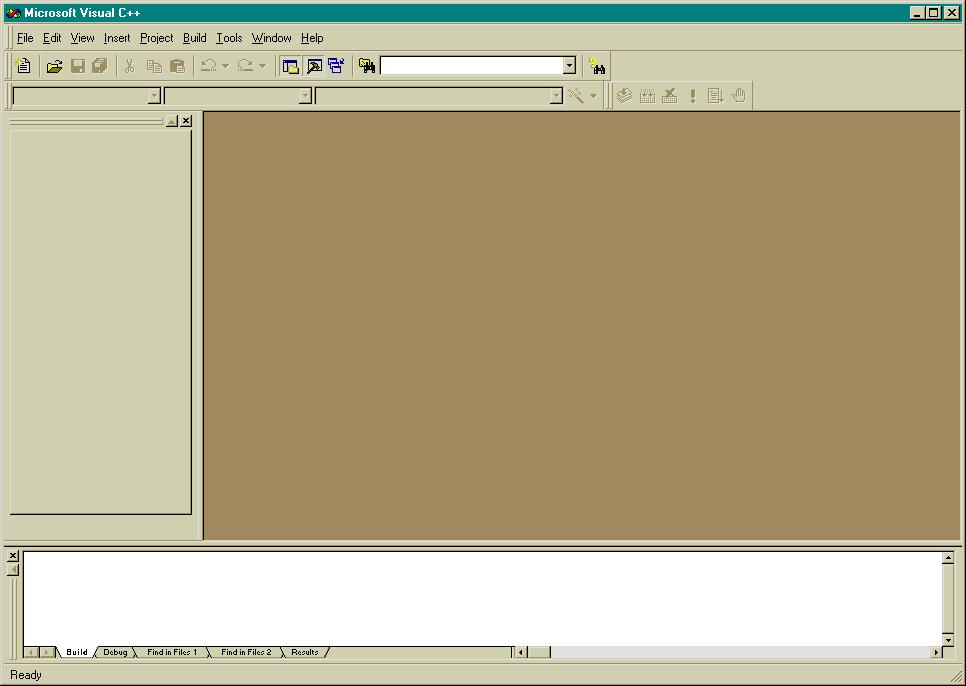Screen dimensions: 966x686
Task: Switch to the Results output tab
Action: coord(305,652)
